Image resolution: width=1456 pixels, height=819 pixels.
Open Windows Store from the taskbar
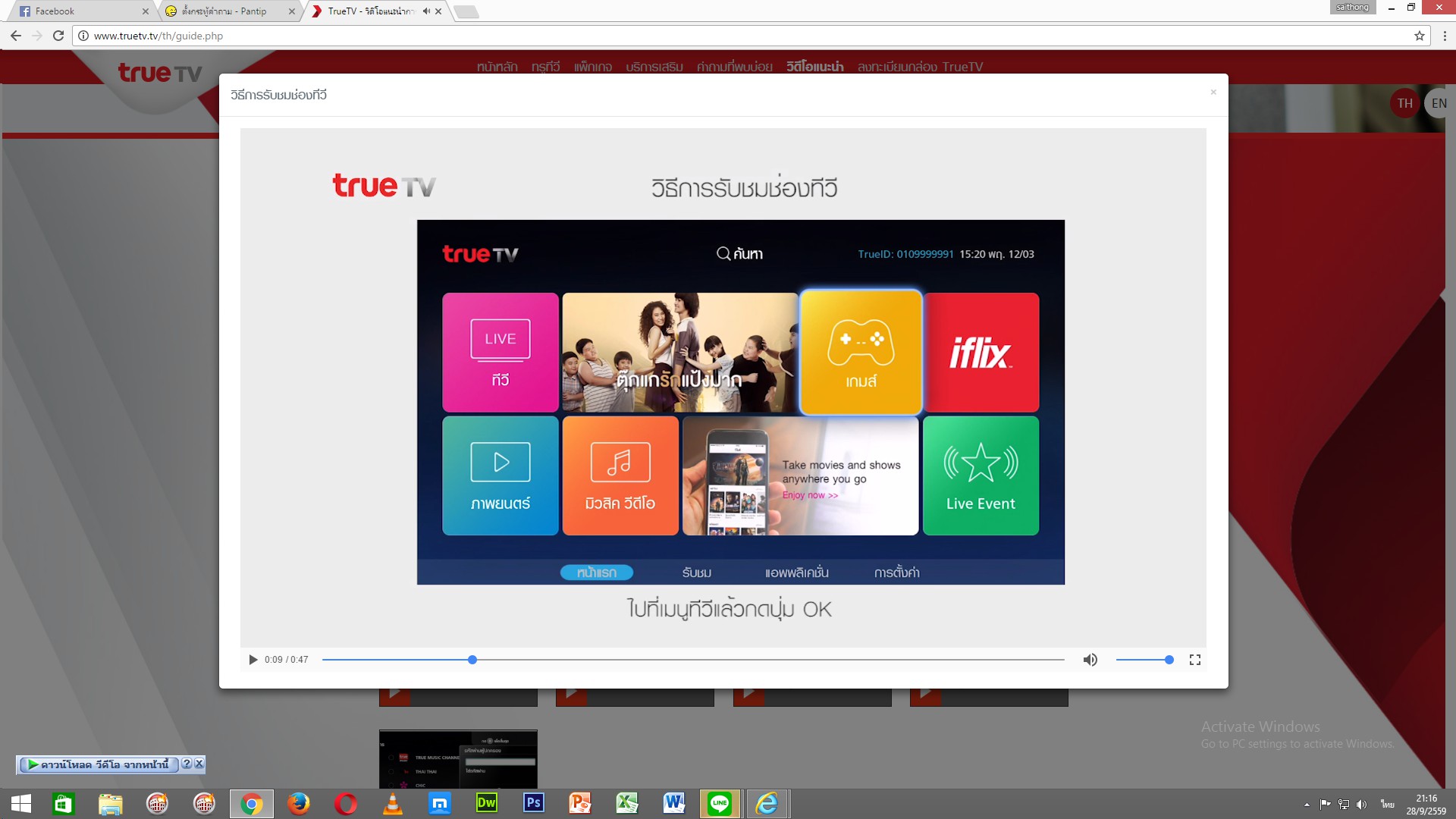(x=63, y=804)
